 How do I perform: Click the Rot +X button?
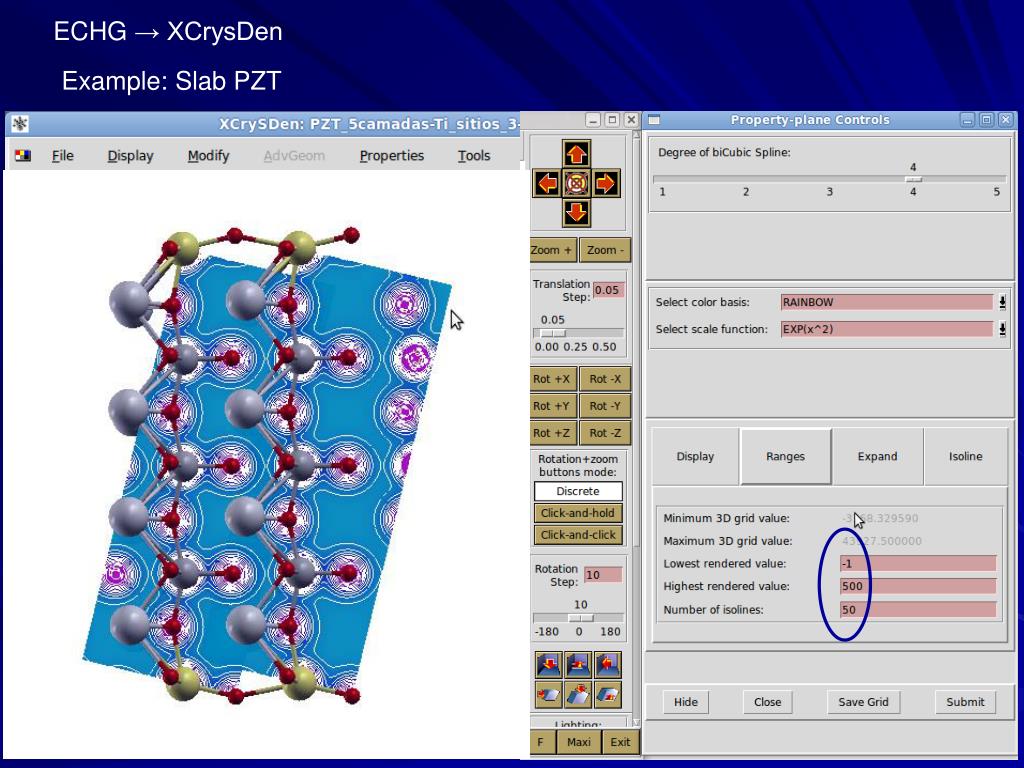point(551,379)
